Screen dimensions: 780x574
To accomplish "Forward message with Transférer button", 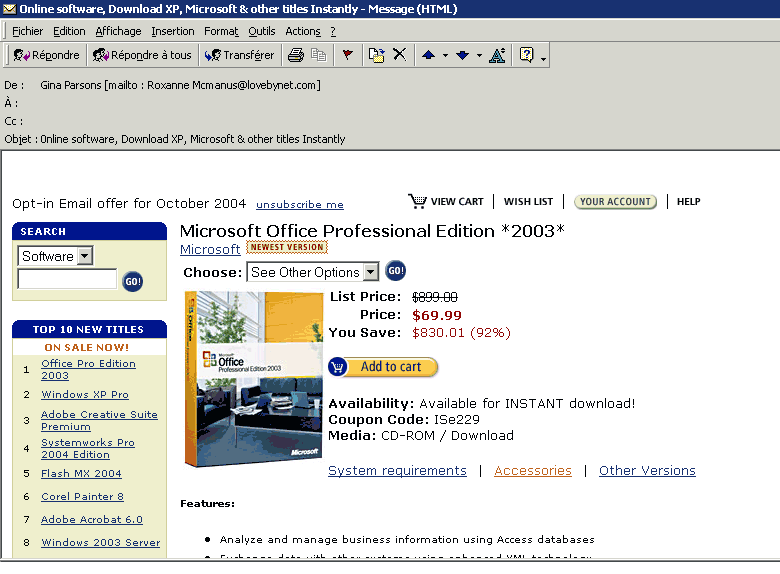I will (x=239, y=55).
